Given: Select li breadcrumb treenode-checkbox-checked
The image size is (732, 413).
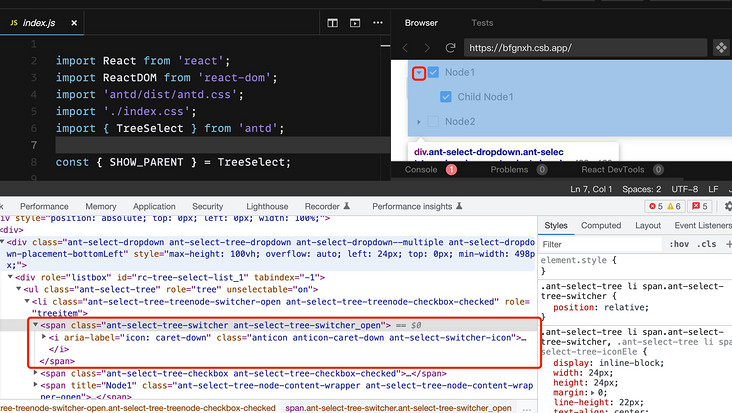Looking at the screenshot, I should coord(138,408).
